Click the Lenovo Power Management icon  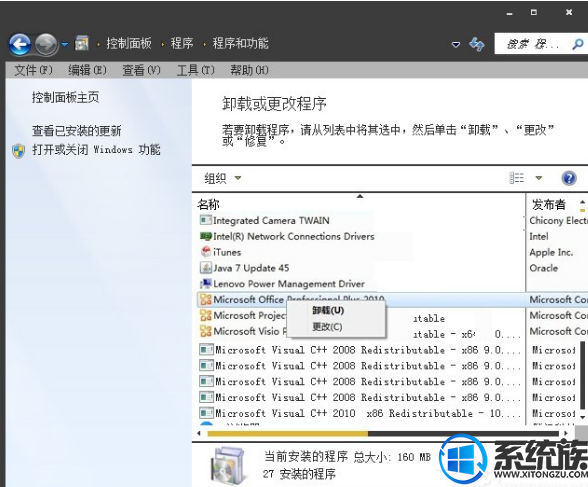(x=206, y=283)
